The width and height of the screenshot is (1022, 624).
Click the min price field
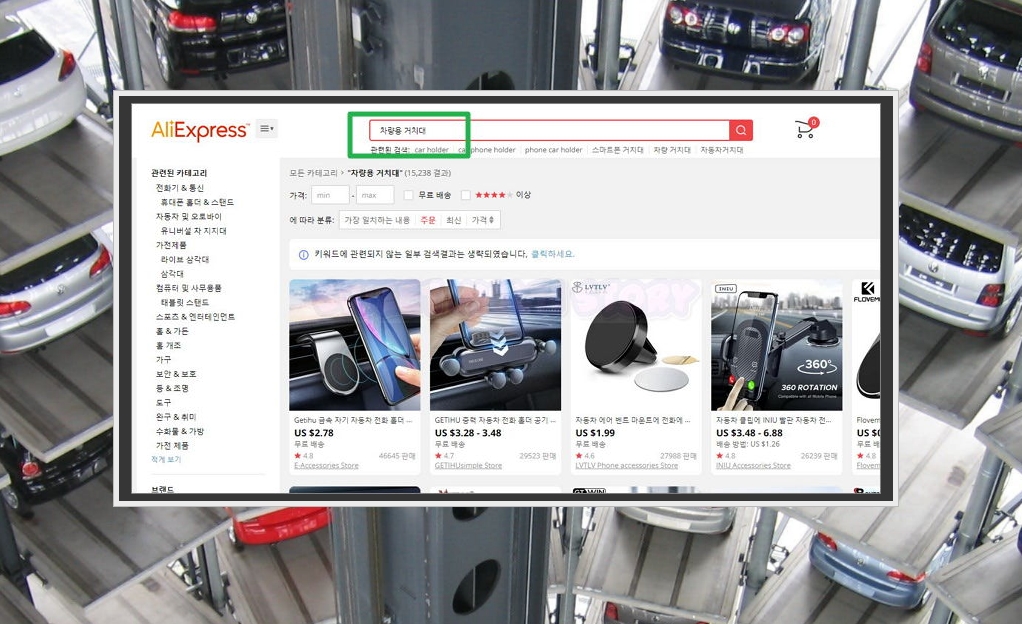[330, 195]
